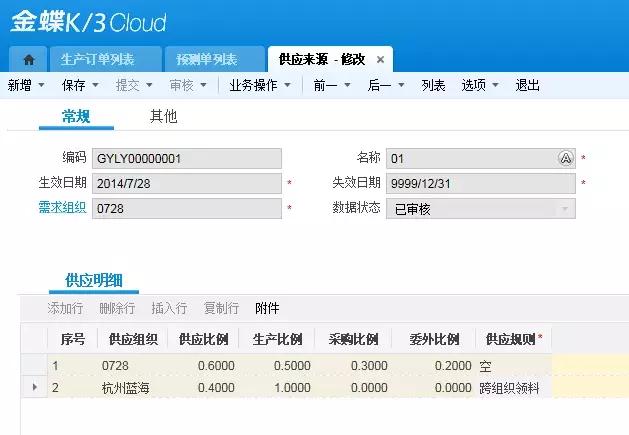Select the 供应明细 tab
Image resolution: width=629 pixels, height=435 pixels.
[x=94, y=280]
